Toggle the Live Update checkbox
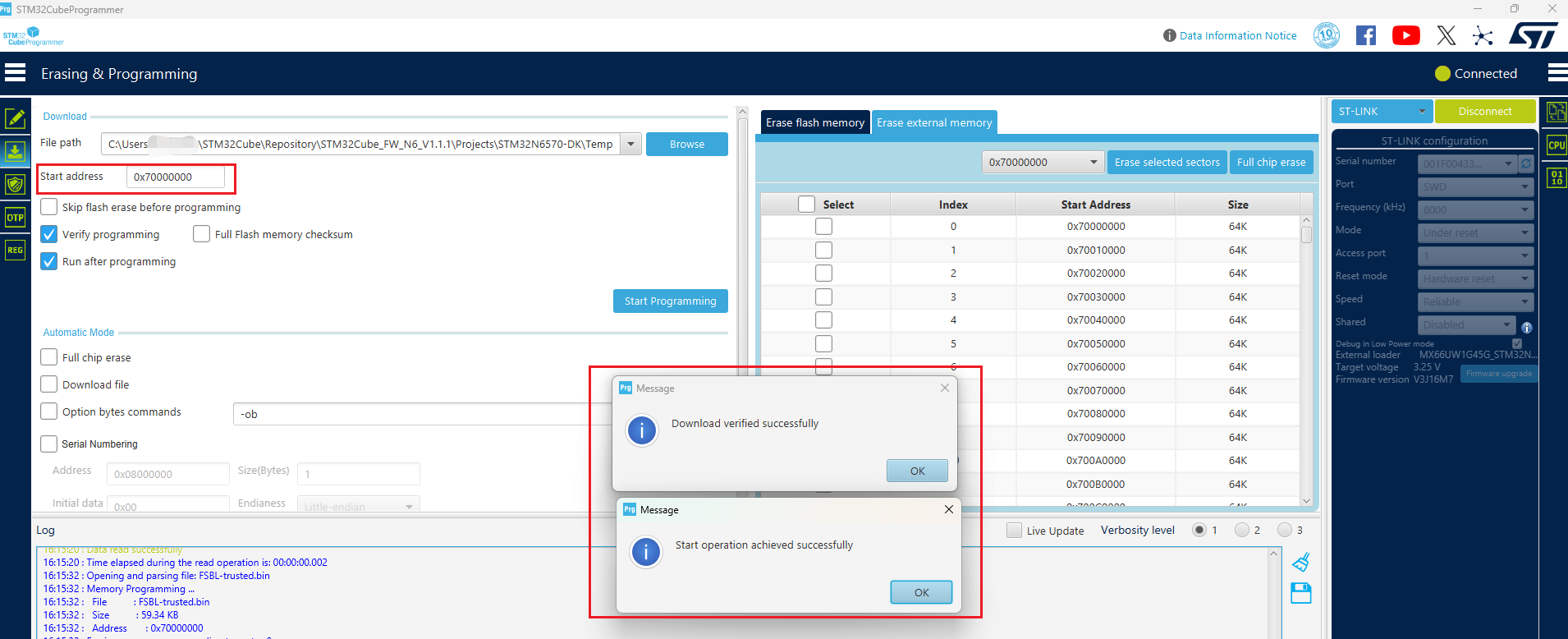This screenshot has width=1568, height=639. tap(1015, 531)
